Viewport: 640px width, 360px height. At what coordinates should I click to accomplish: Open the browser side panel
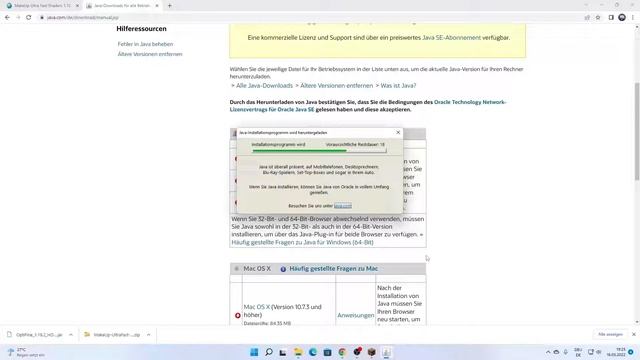tap(611, 18)
